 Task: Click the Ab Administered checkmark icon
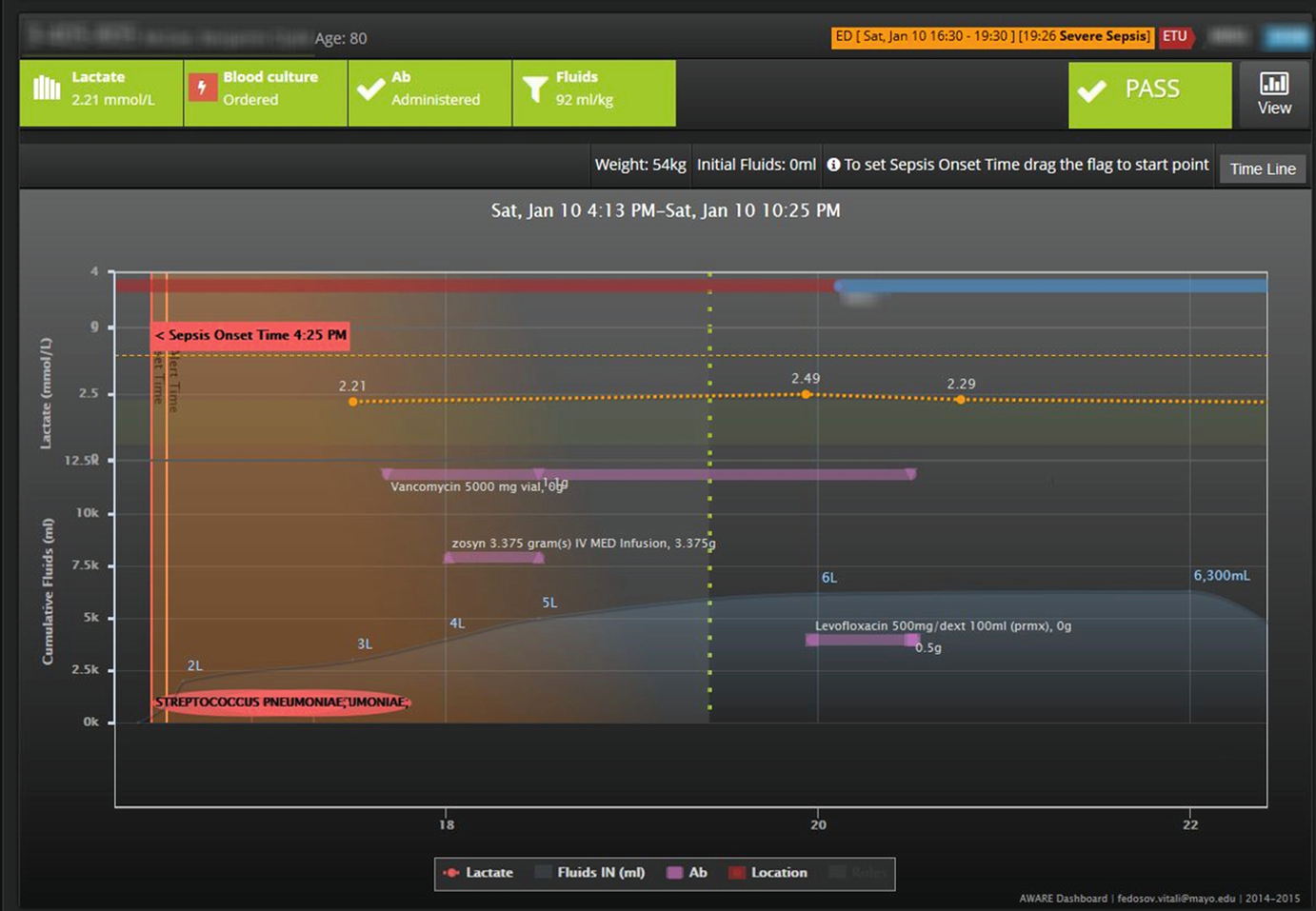[370, 89]
